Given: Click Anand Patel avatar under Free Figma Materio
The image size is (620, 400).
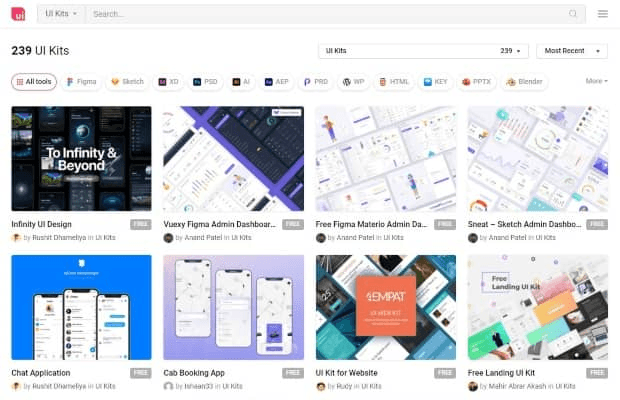Looking at the screenshot, I should [x=321, y=238].
